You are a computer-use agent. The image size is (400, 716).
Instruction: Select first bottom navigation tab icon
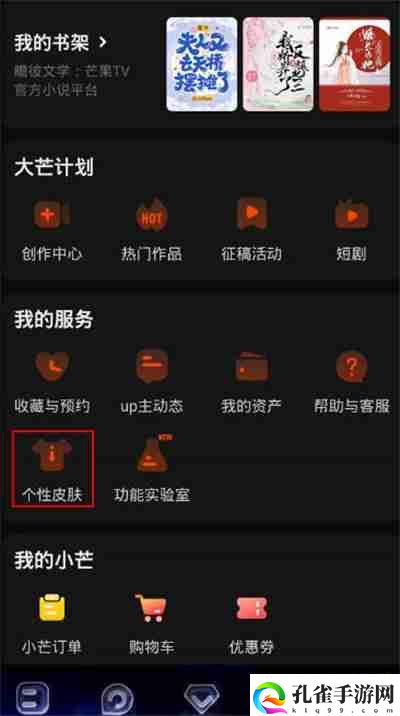click(33, 697)
